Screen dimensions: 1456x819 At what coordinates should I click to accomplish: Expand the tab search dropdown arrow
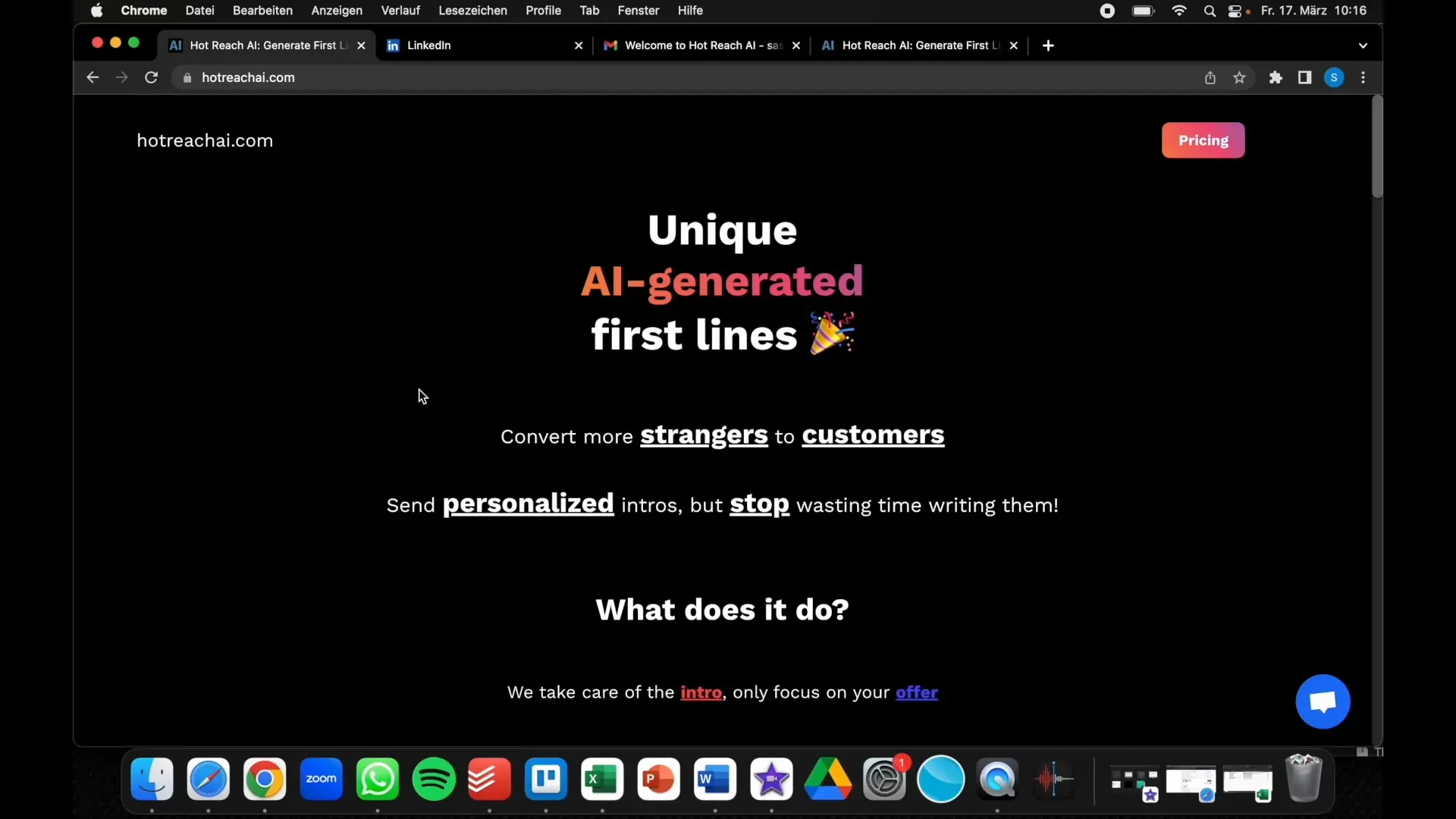[1363, 45]
